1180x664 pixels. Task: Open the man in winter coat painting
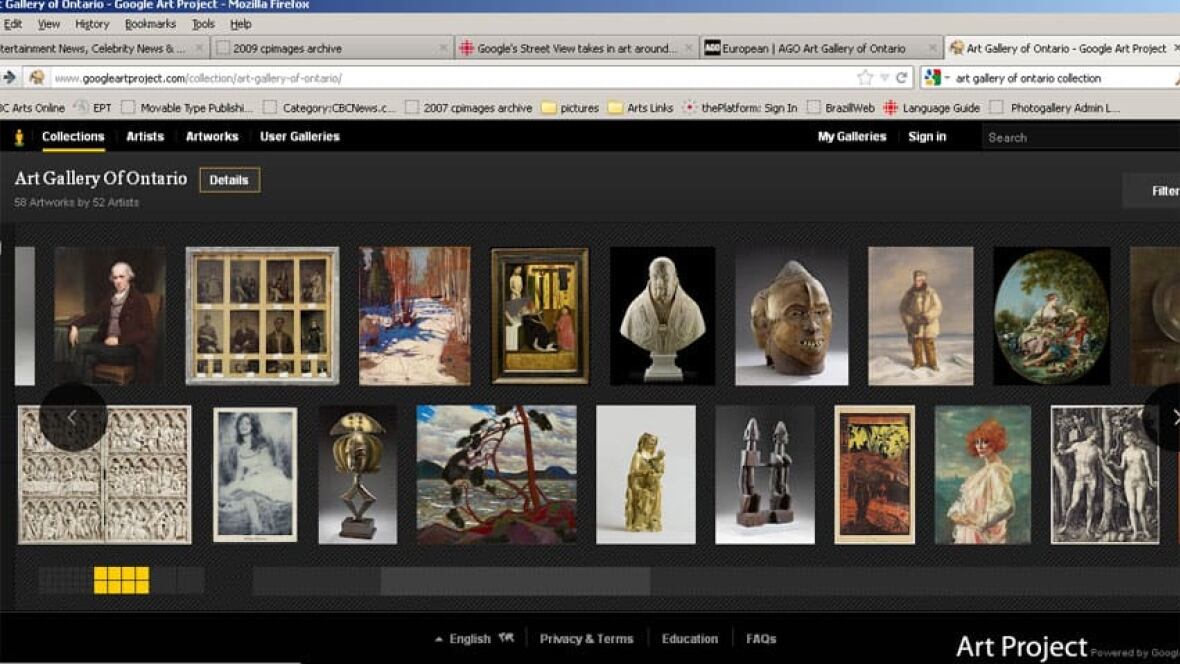point(920,315)
